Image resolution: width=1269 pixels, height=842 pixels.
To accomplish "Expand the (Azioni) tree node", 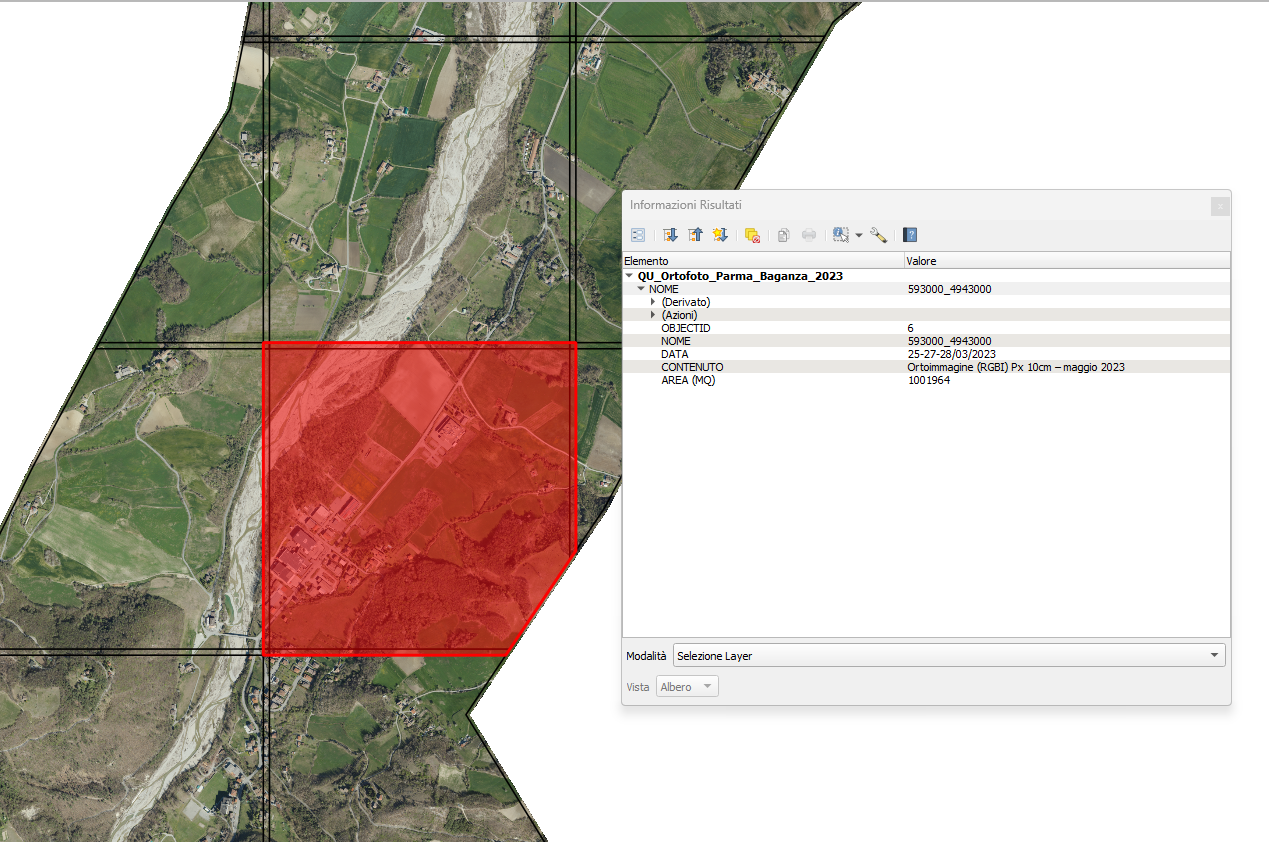I will (653, 315).
